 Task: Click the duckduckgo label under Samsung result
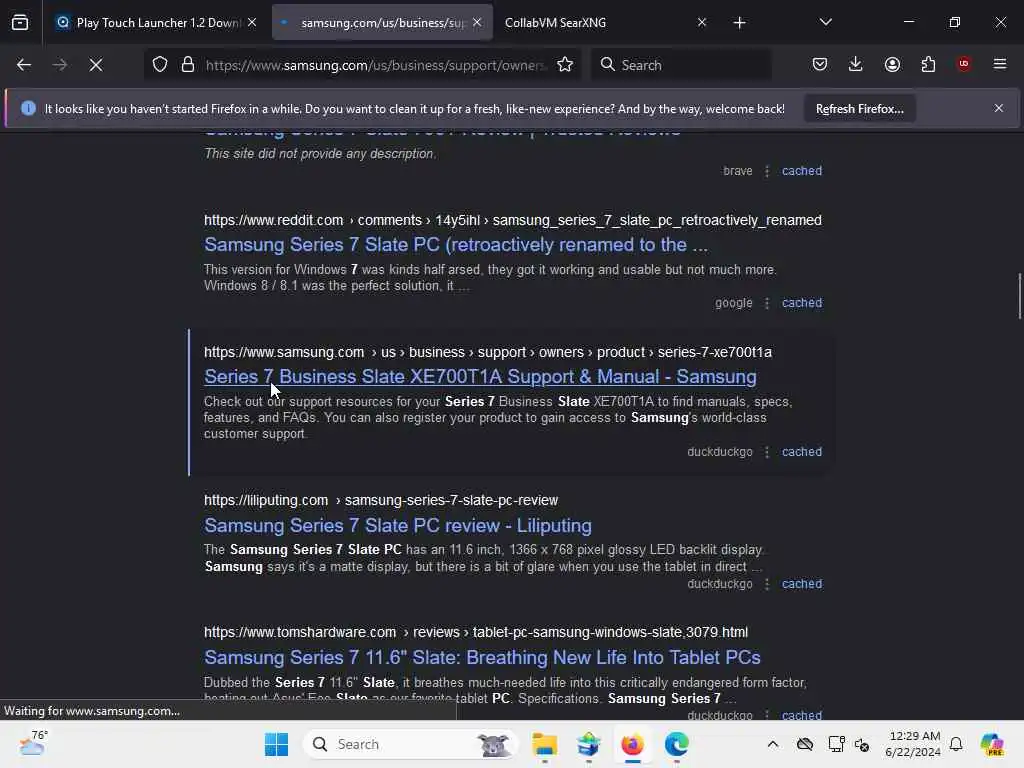point(720,452)
